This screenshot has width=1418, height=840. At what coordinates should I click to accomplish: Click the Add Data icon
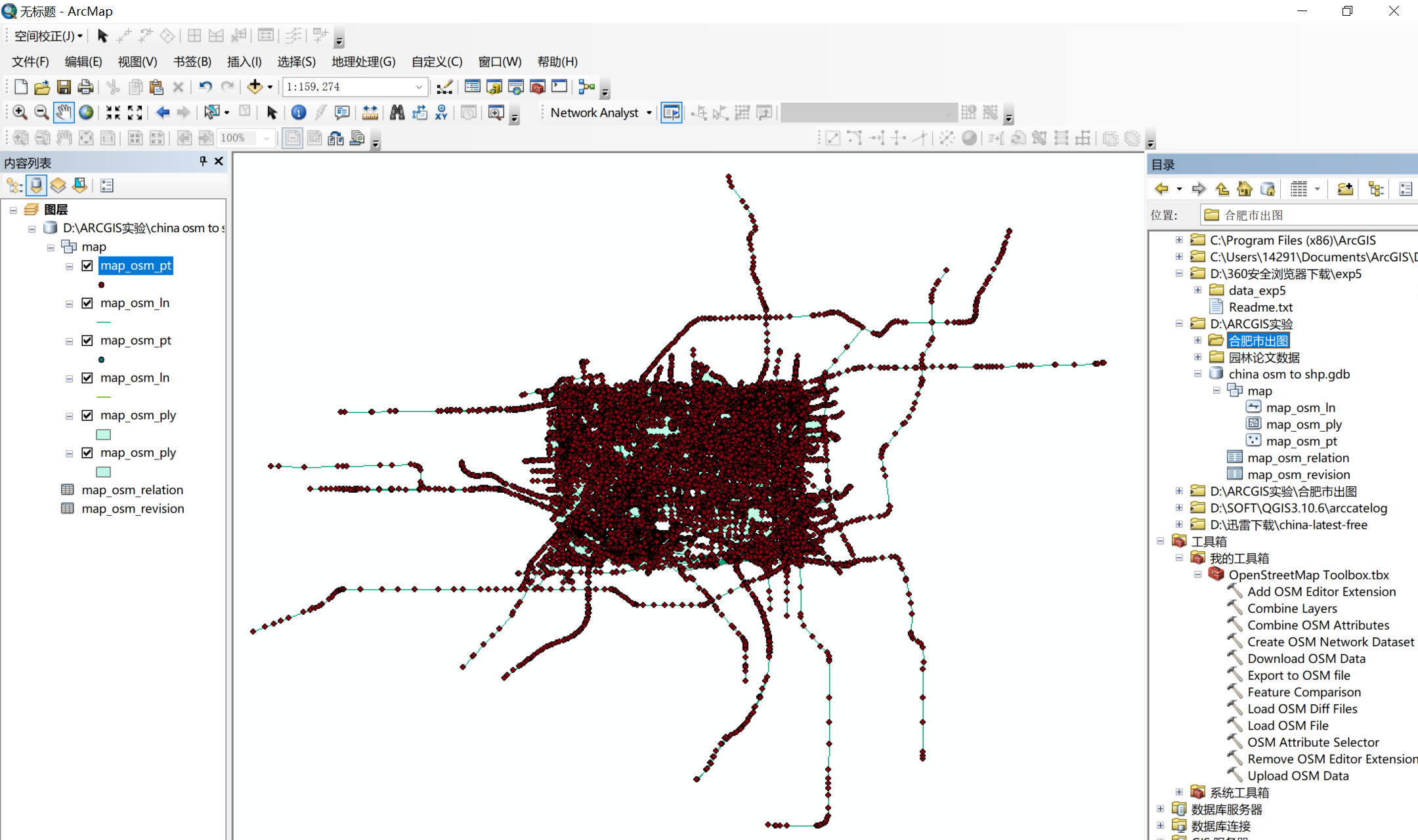pyautogui.click(x=256, y=86)
